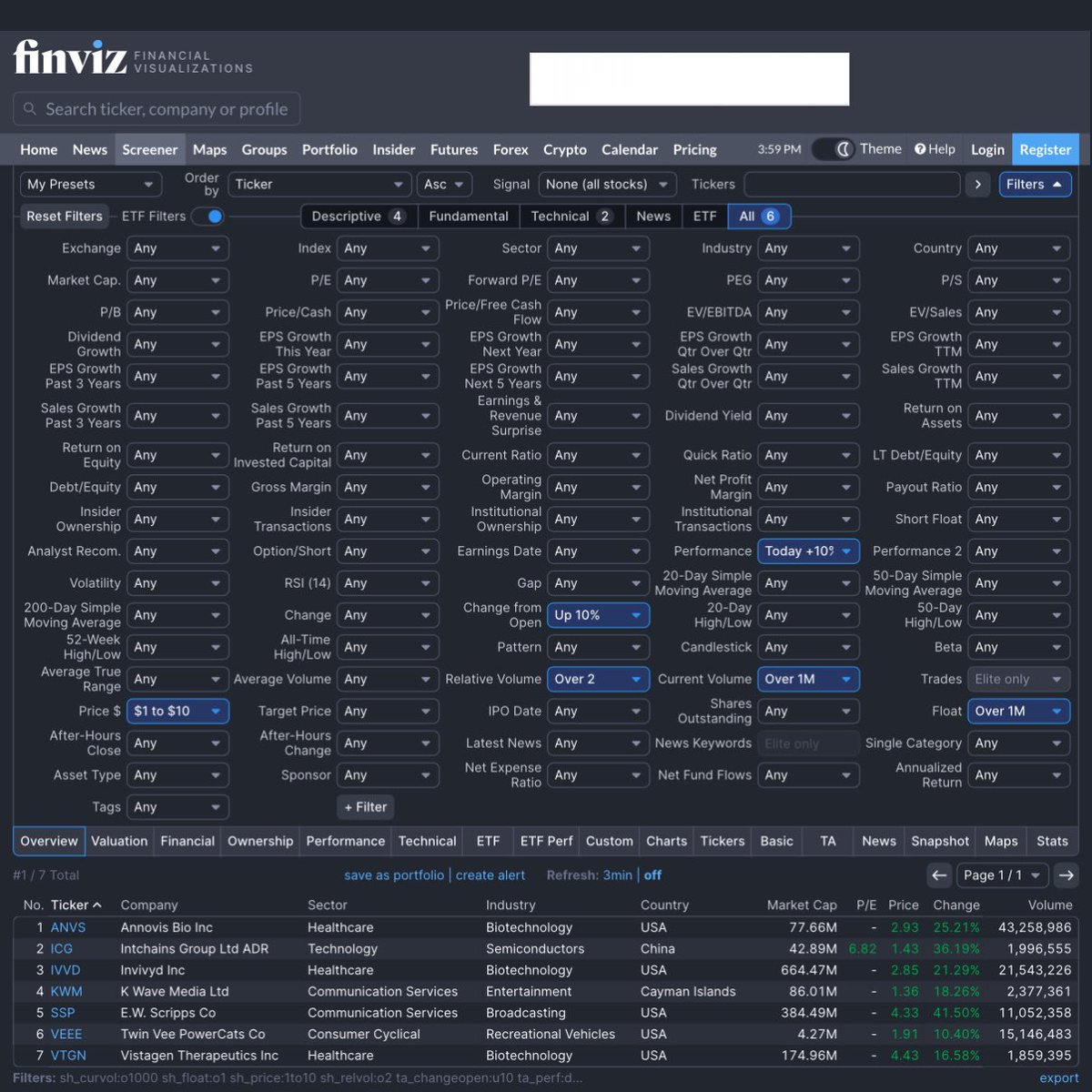
Task: Open the ANVS ticker link
Action: click(x=68, y=927)
